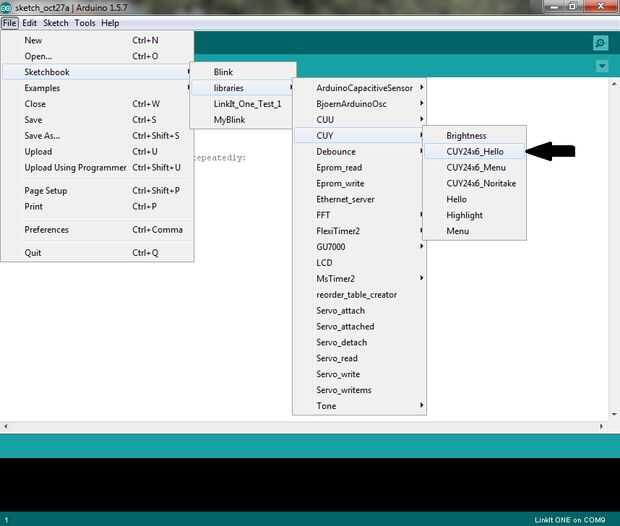Screen dimensions: 620x526
Task: Open the Tools menu
Action: point(85,23)
